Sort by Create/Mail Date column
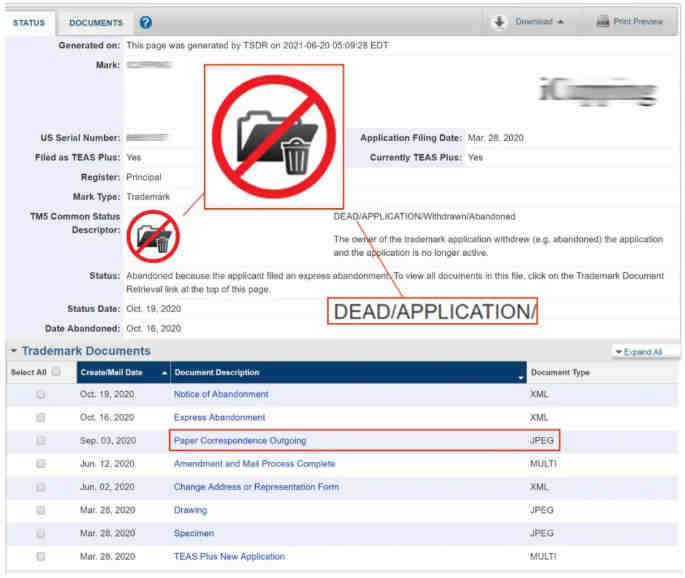The height and width of the screenshot is (578, 685). point(124,373)
